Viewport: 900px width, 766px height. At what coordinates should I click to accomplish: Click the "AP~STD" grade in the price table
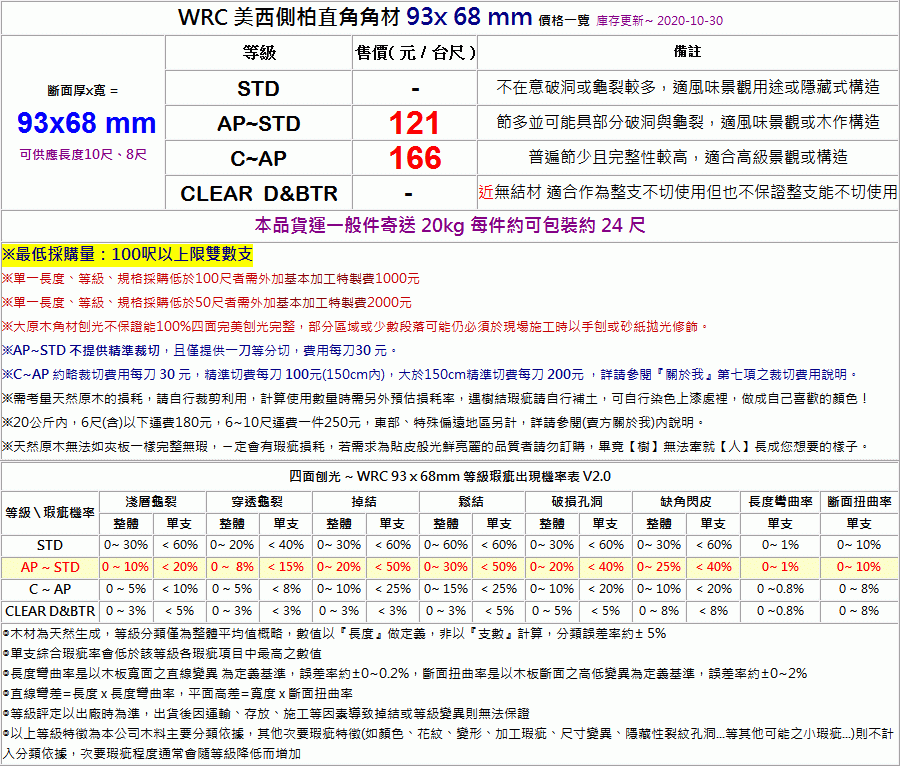coord(258,123)
